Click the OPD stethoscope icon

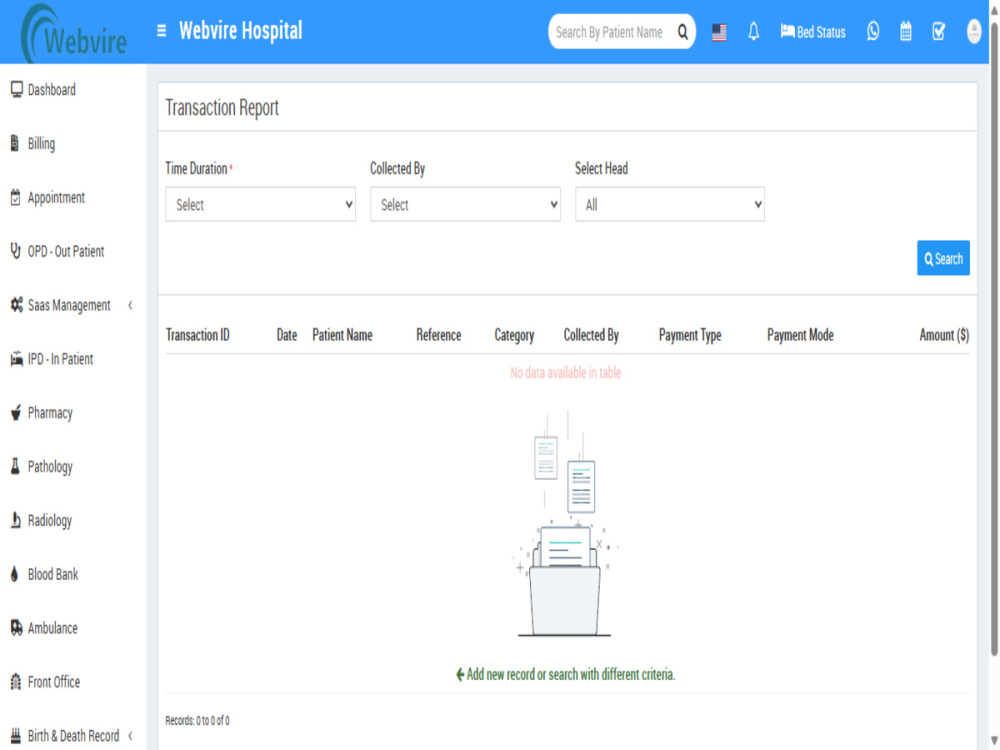[x=15, y=251]
